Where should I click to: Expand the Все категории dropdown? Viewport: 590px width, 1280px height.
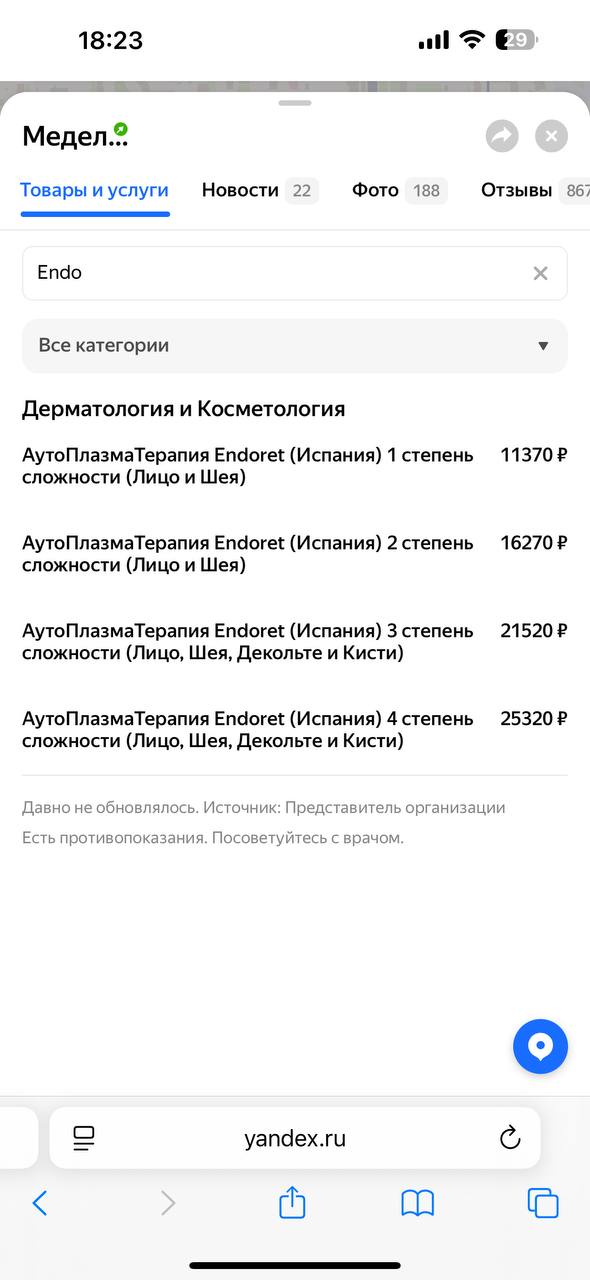coord(295,346)
